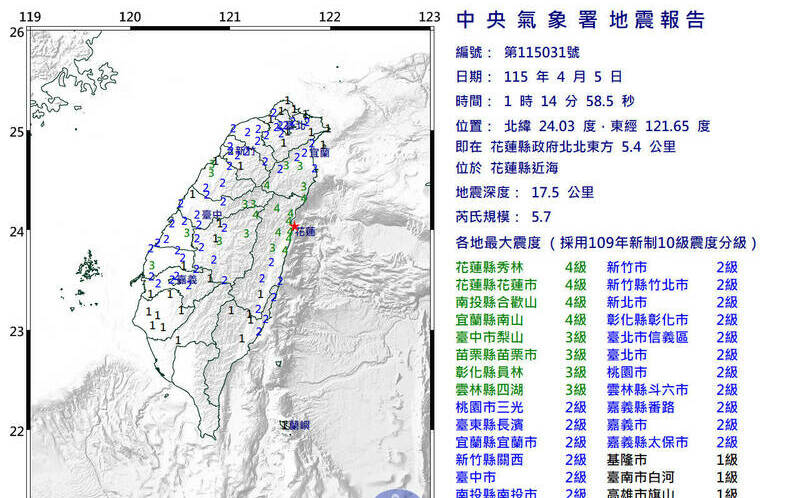The height and width of the screenshot is (498, 800).
Task: Click the row 臺北市 just above 桃園市
Action: (672, 355)
